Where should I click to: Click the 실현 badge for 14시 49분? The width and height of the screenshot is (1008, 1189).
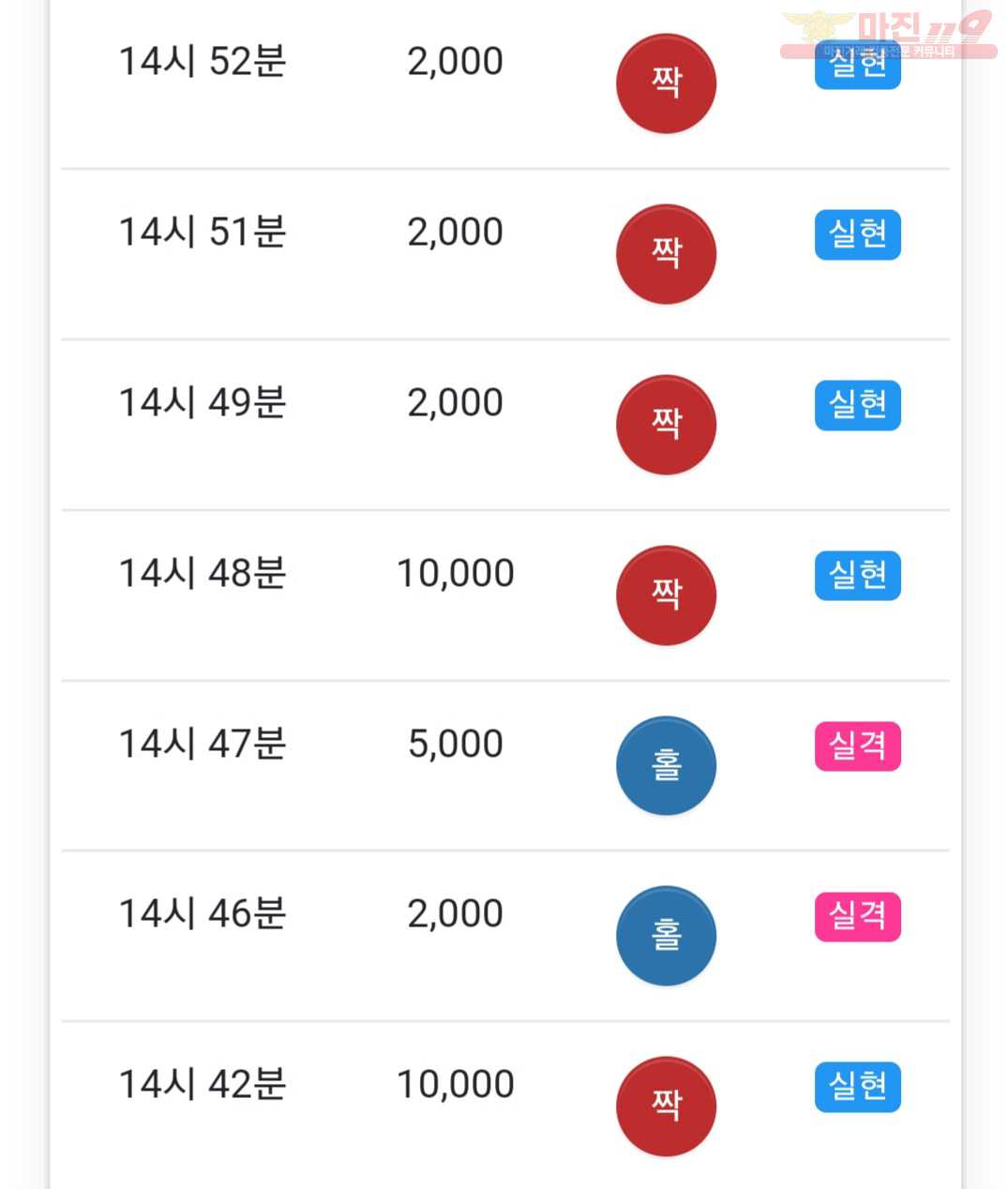click(x=858, y=405)
